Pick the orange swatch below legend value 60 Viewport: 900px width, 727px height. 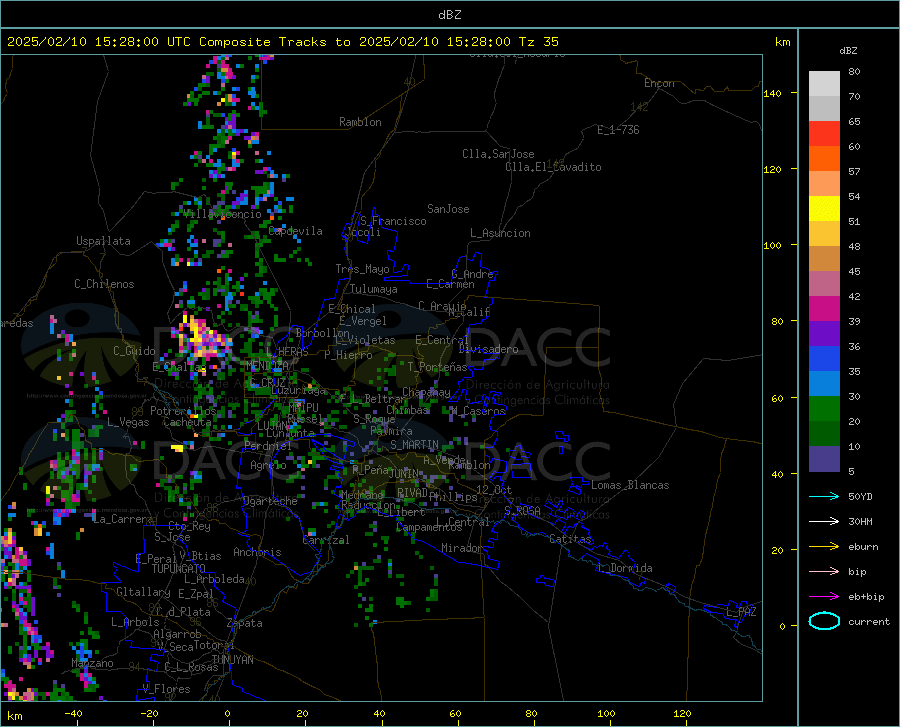point(824,159)
